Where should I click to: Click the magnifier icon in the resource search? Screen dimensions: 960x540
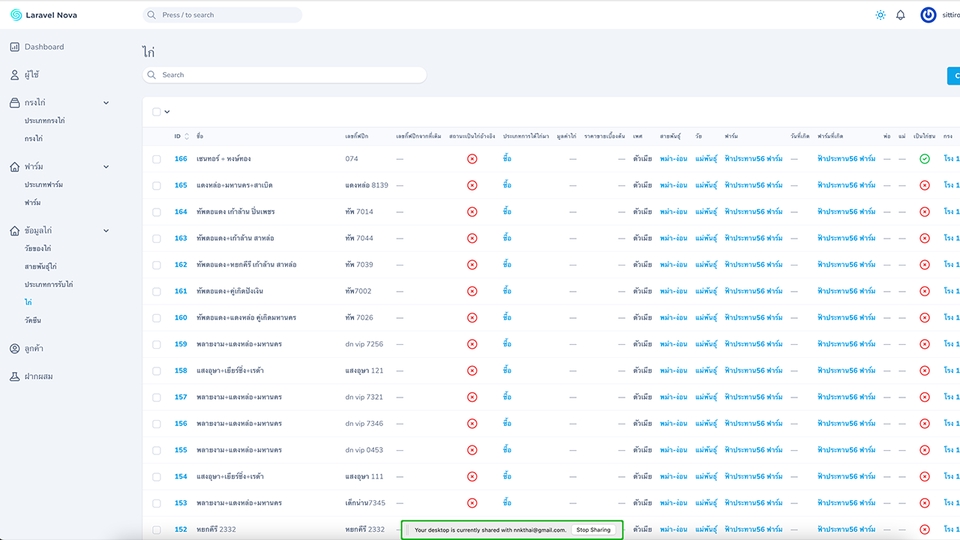click(x=151, y=75)
